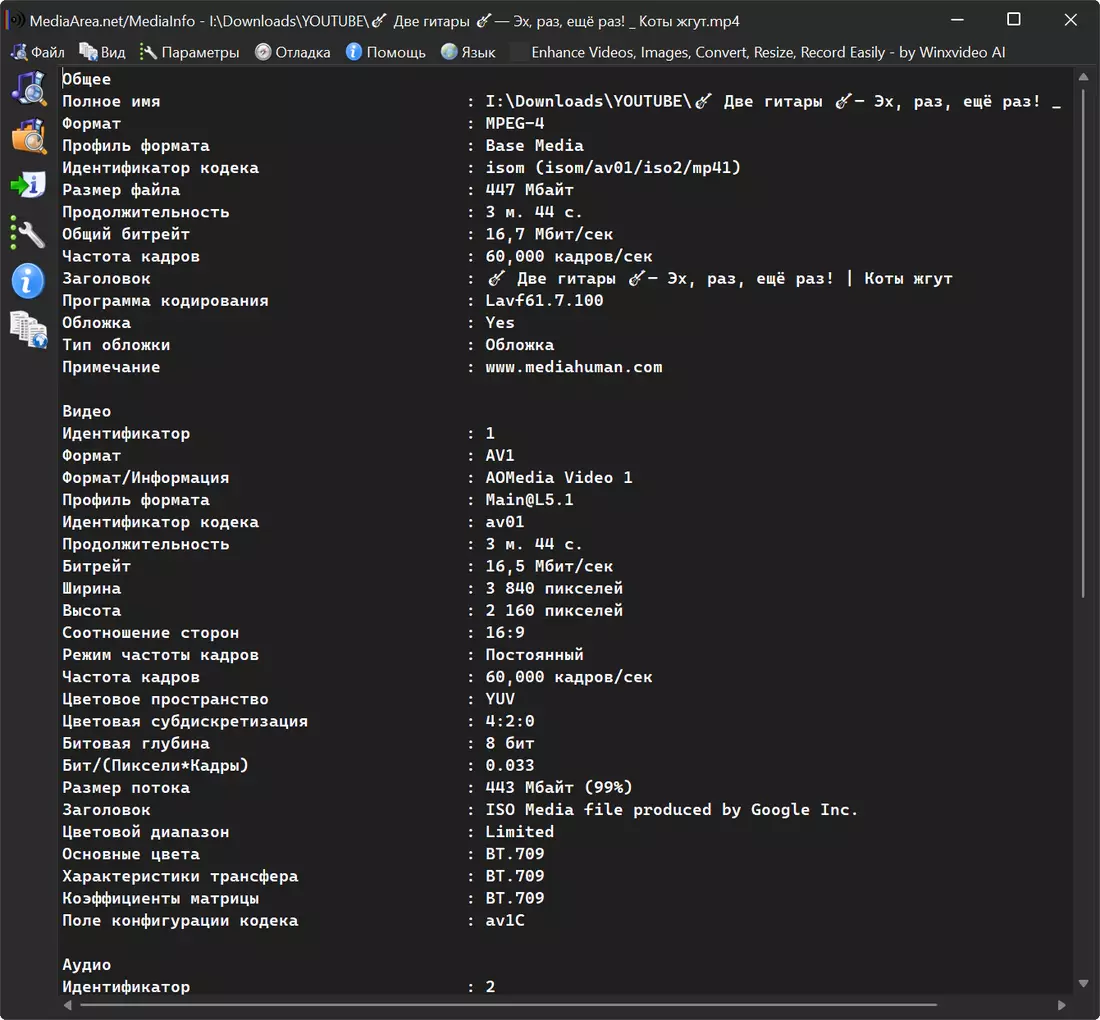
Task: Click the export icon with green arrow
Action: tap(29, 184)
